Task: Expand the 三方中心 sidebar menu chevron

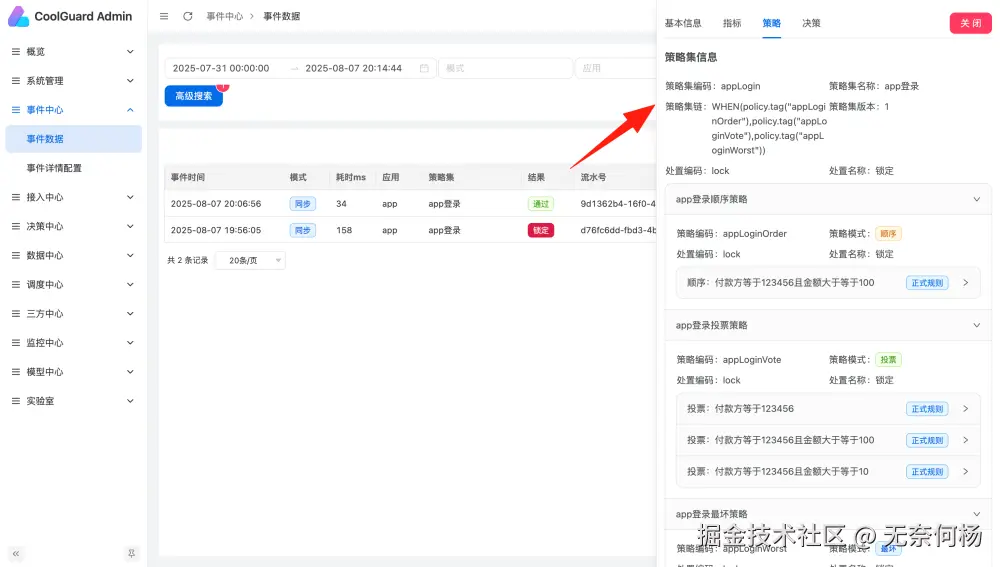Action: point(130,314)
